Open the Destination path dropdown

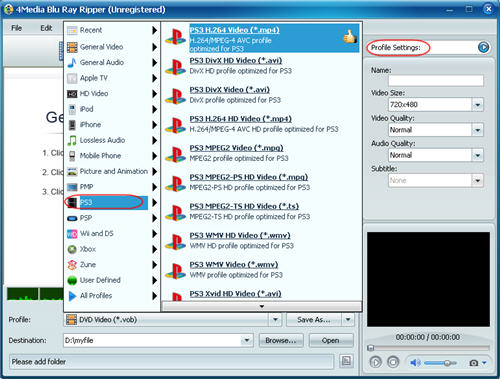tap(247, 340)
